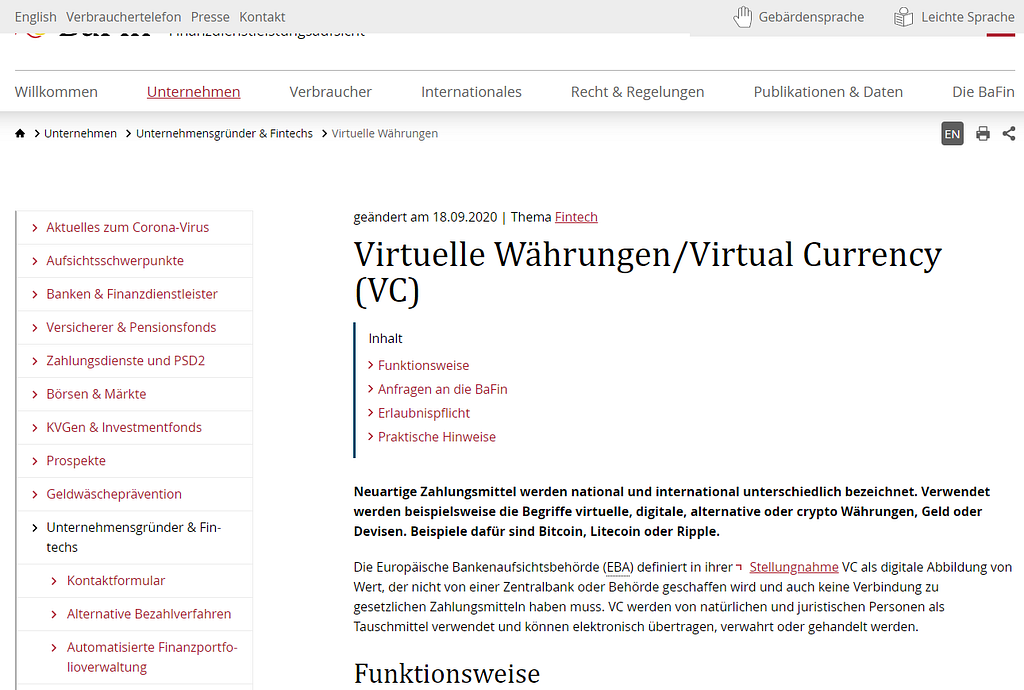Open Leichte Sprache text link
Image resolution: width=1024 pixels, height=690 pixels.
click(968, 17)
